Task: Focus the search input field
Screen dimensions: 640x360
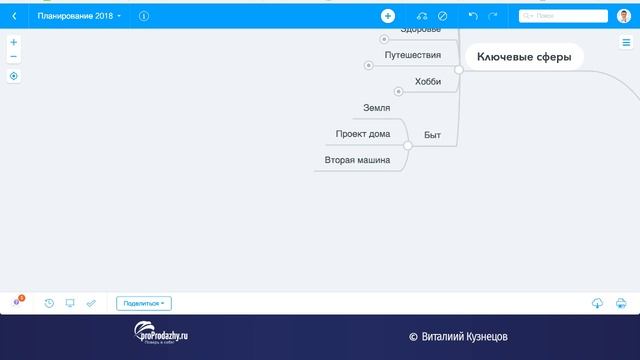Action: 563,16
